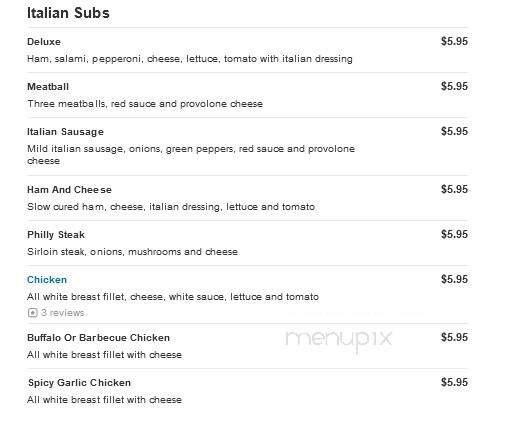This screenshot has height=421, width=518.
Task: Click the Ham And Cheese price
Action: point(454,189)
